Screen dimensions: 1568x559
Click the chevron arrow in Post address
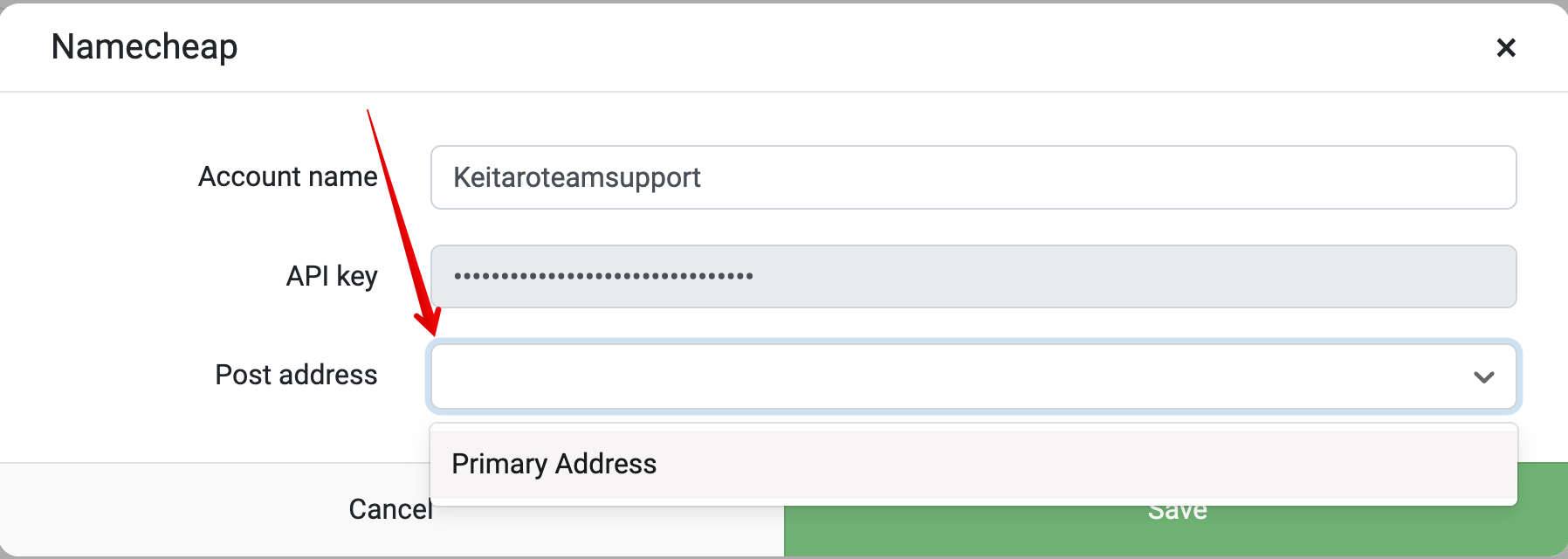click(x=1483, y=377)
